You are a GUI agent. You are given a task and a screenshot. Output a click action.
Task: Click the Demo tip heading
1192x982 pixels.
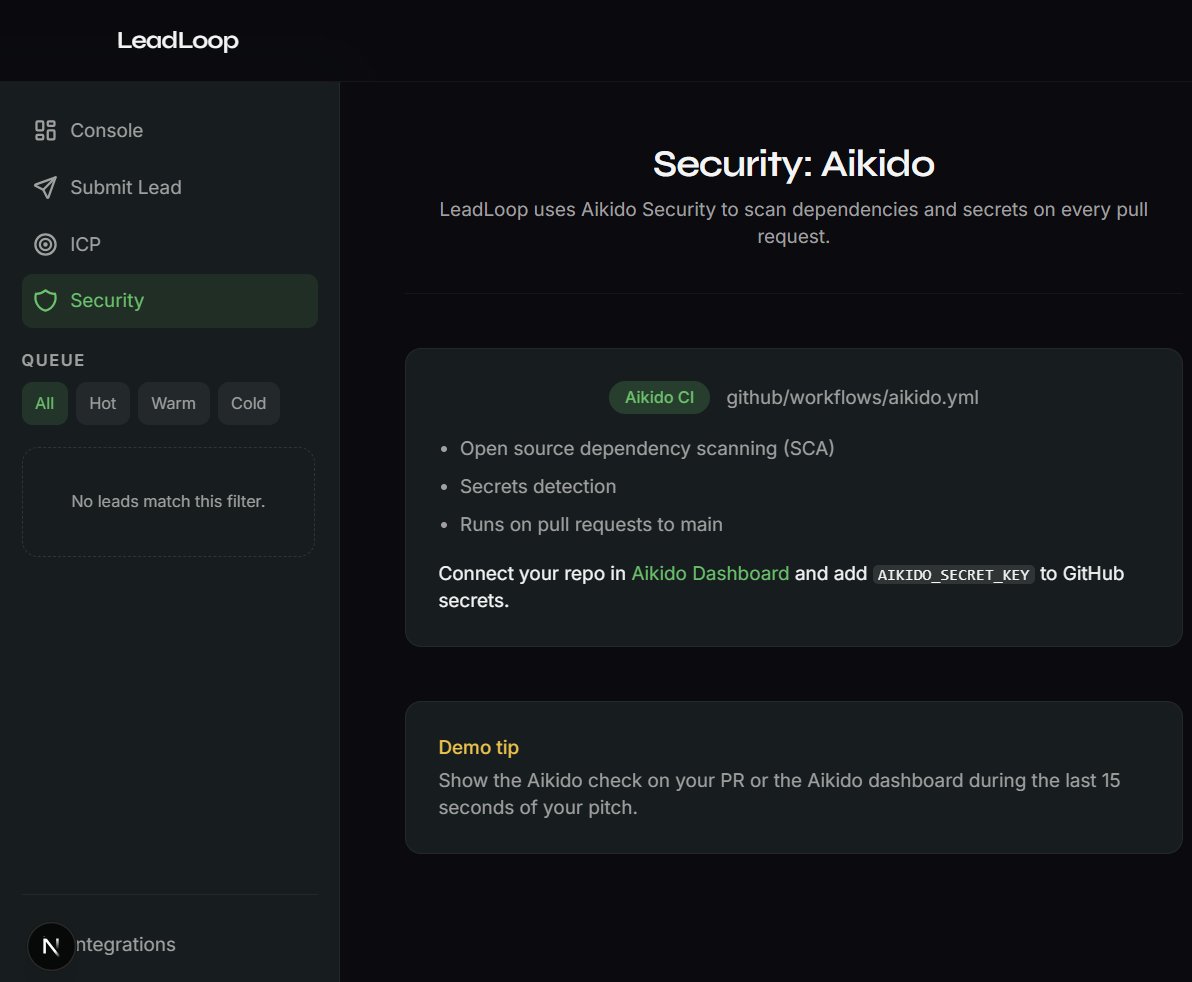478,747
